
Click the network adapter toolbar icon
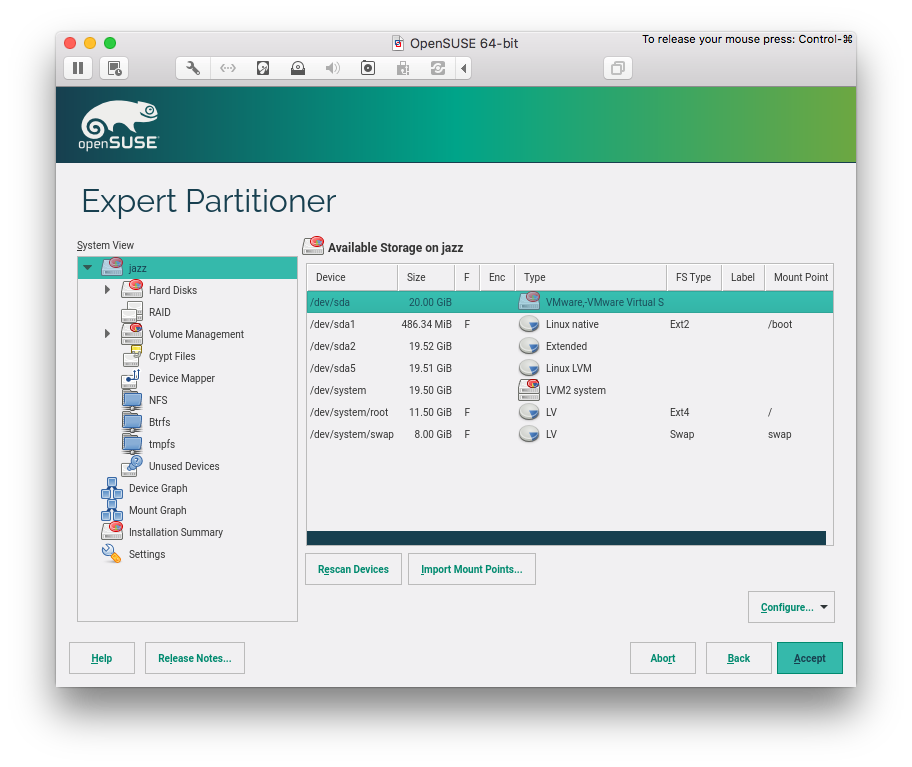[228, 68]
